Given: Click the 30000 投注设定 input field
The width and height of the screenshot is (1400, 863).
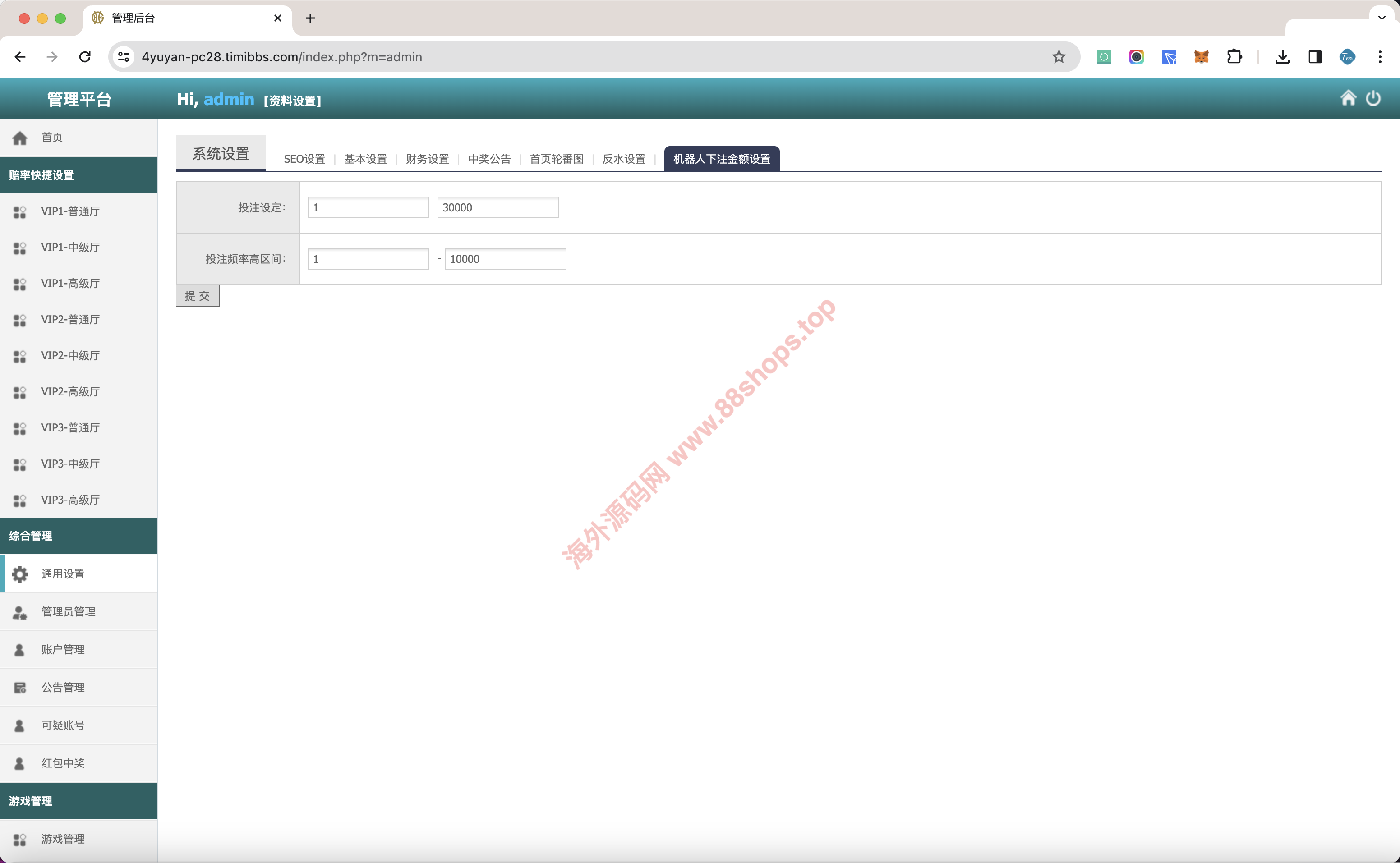Looking at the screenshot, I should point(498,207).
